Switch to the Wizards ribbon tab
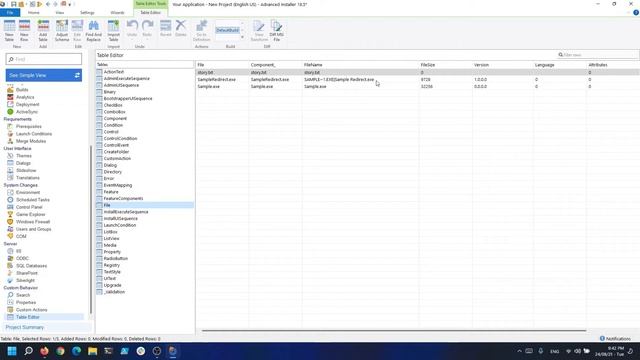 click(117, 13)
